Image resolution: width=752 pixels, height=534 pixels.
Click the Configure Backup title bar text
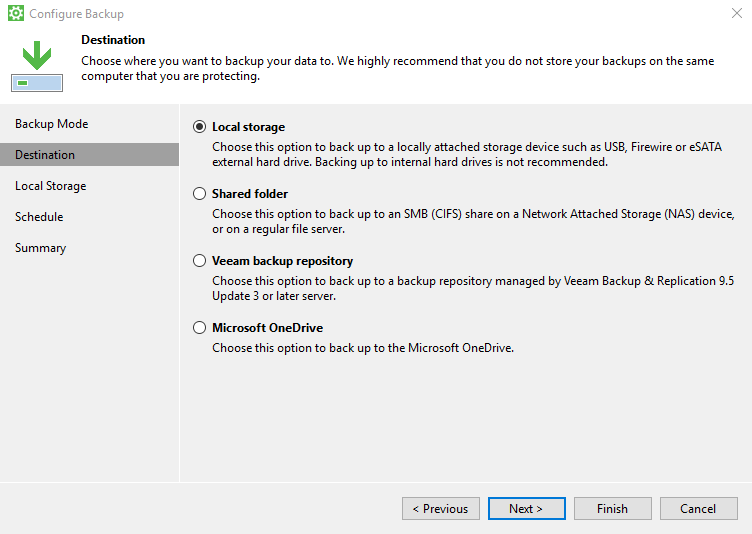click(x=77, y=14)
